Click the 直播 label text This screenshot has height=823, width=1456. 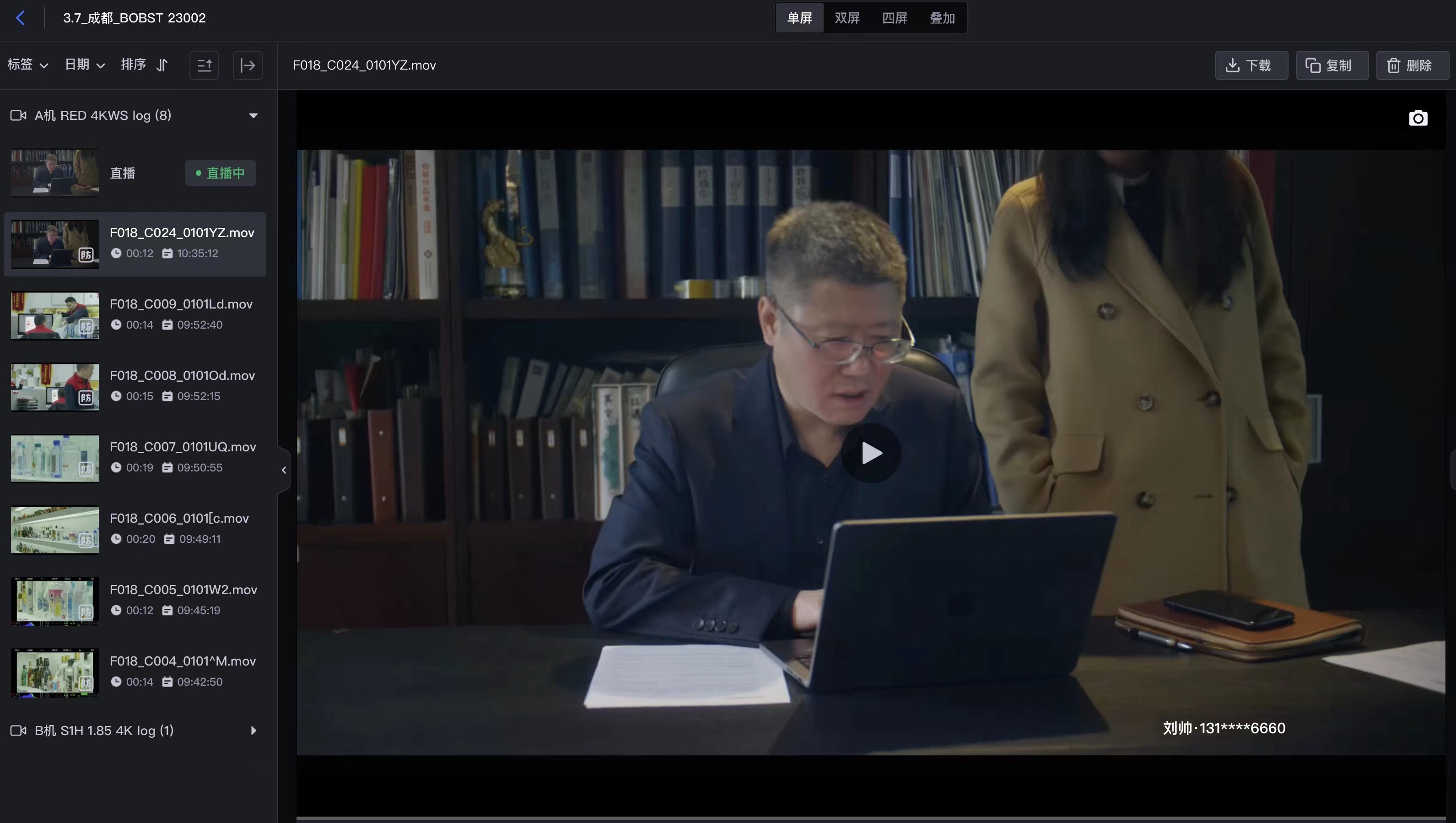(x=123, y=173)
